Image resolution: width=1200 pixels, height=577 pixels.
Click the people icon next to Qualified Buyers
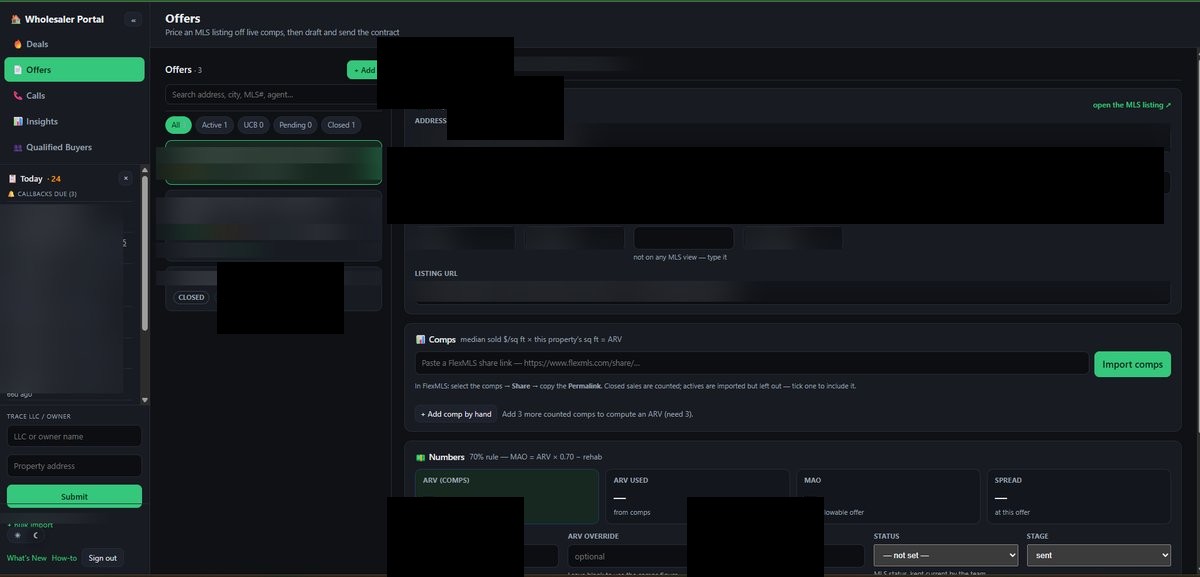(17, 147)
